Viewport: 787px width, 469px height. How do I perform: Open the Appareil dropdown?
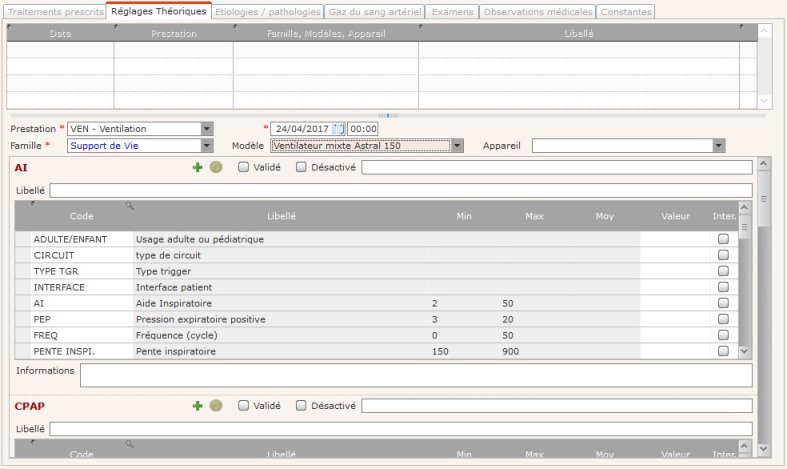(719, 146)
